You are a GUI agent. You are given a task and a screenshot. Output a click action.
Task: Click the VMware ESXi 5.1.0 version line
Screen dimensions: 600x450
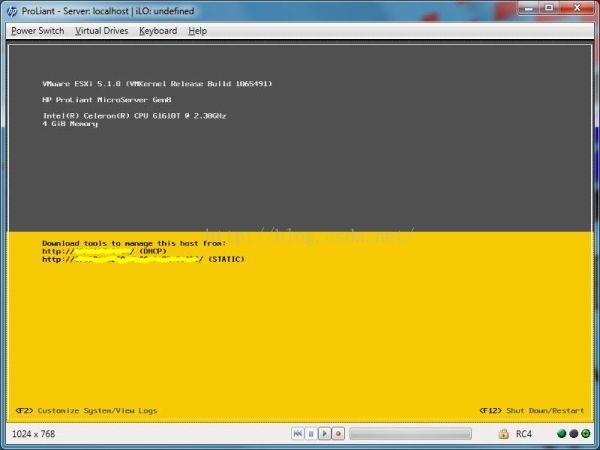(157, 84)
